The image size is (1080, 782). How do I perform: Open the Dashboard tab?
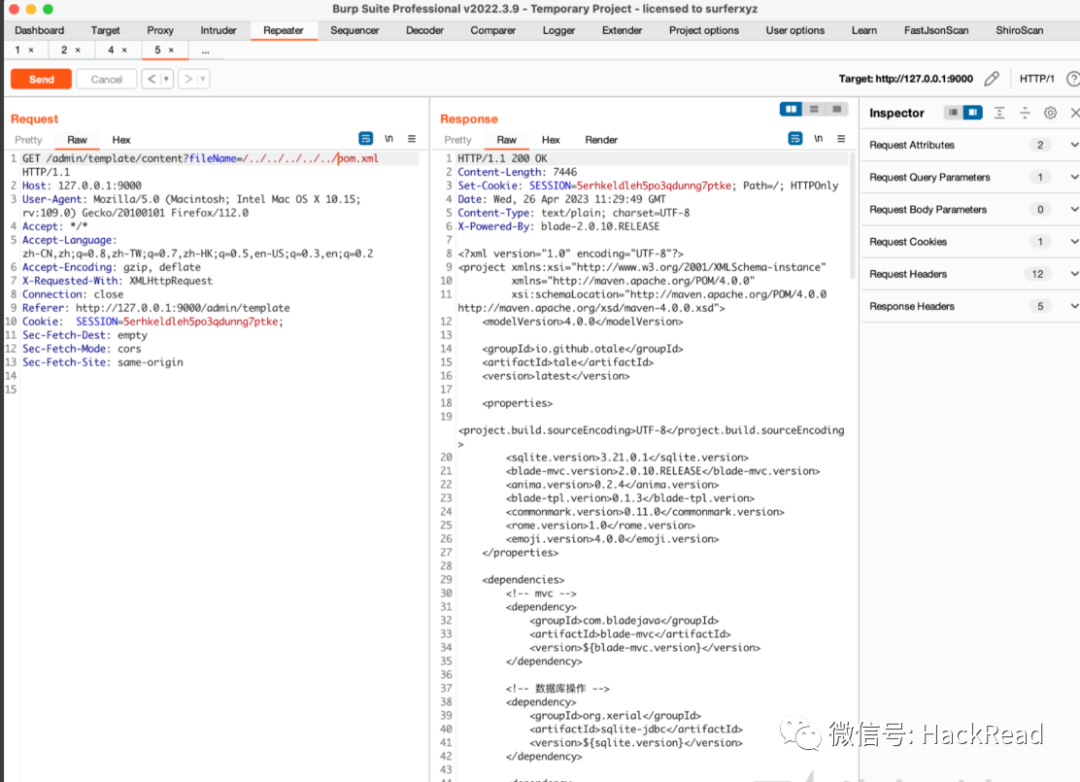(x=39, y=30)
